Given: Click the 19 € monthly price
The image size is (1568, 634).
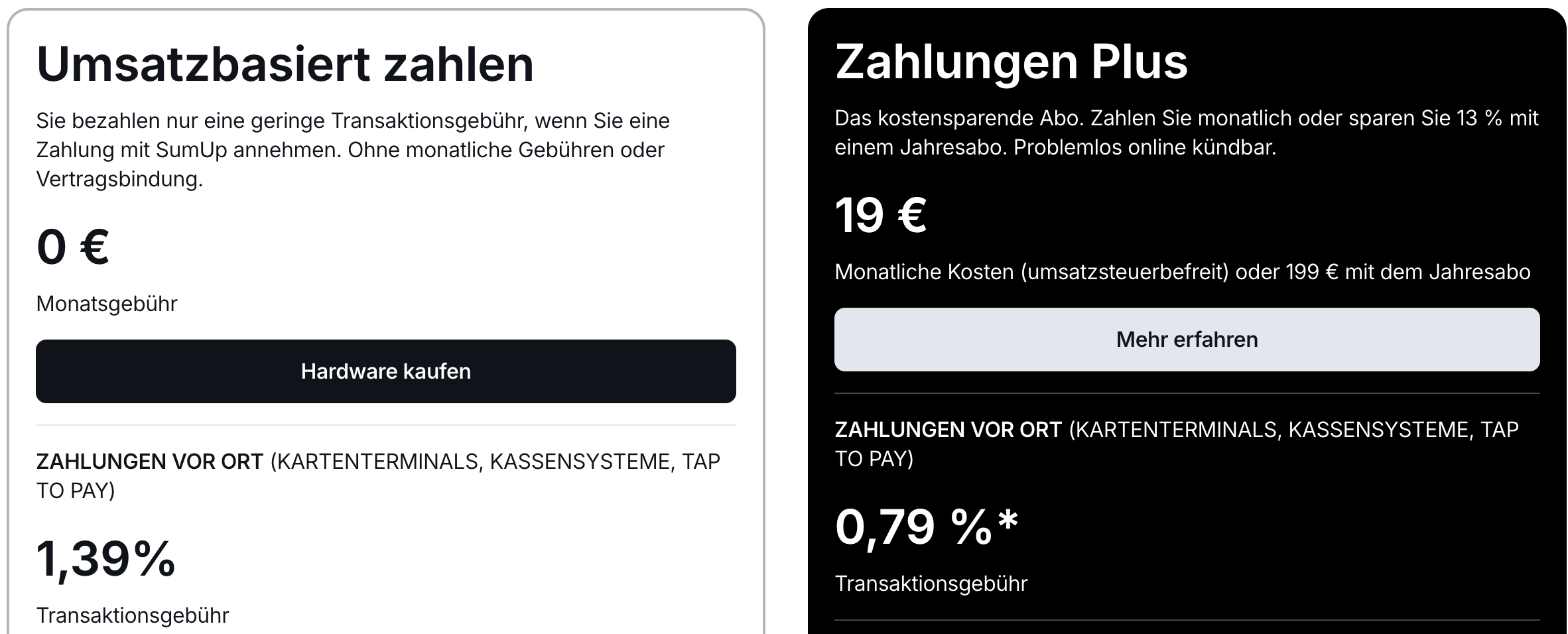Looking at the screenshot, I should pos(880,215).
